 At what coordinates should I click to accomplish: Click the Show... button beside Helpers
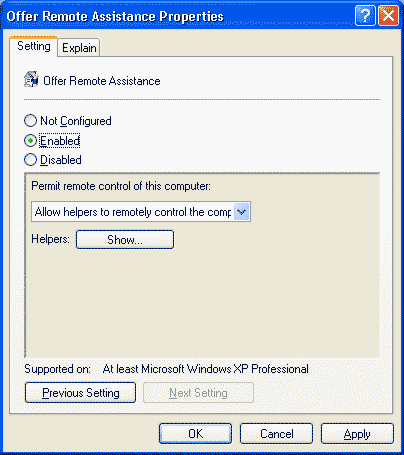(125, 240)
